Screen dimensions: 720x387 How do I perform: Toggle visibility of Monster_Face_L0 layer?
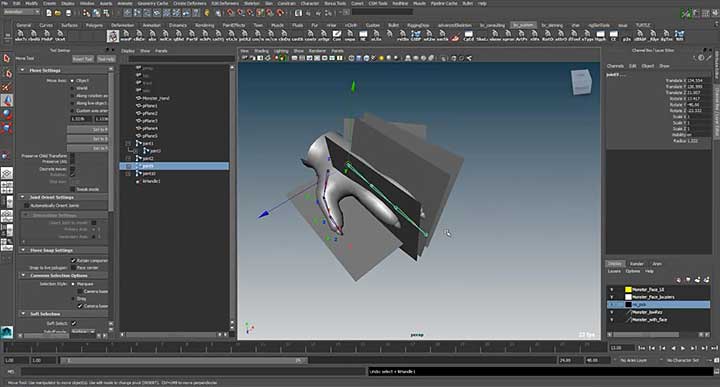612,290
